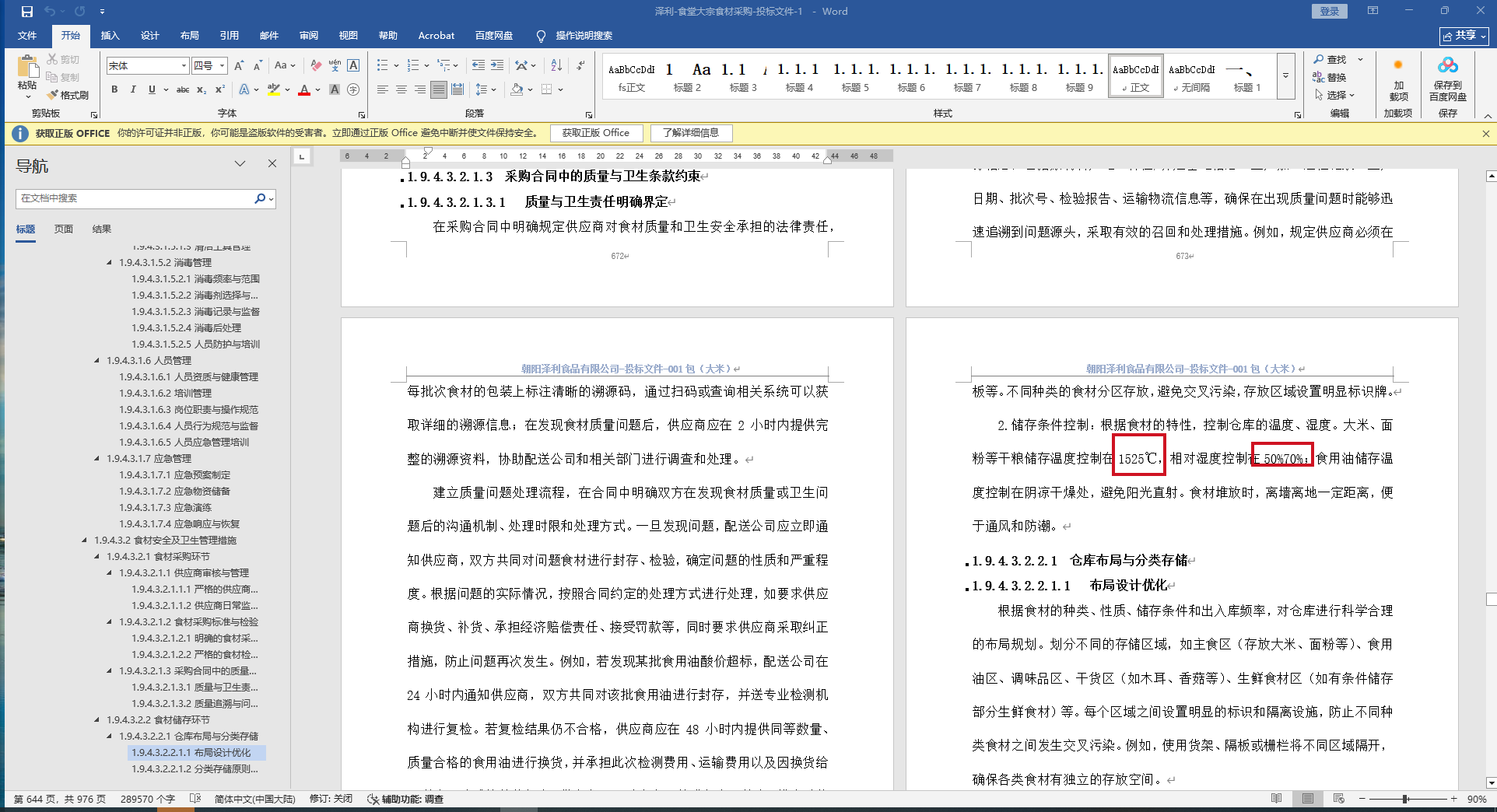Screen dimensions: 1497x812
Task: Click the zoom slider handle
Action: click(1405, 799)
